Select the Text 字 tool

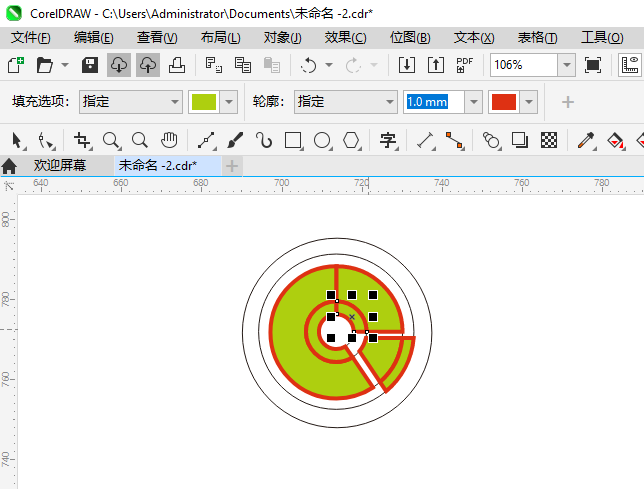point(389,140)
